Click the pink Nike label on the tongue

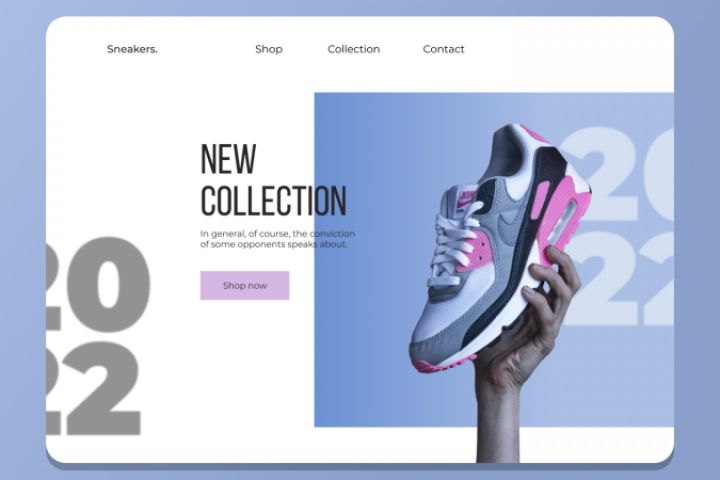pyautogui.click(x=467, y=198)
